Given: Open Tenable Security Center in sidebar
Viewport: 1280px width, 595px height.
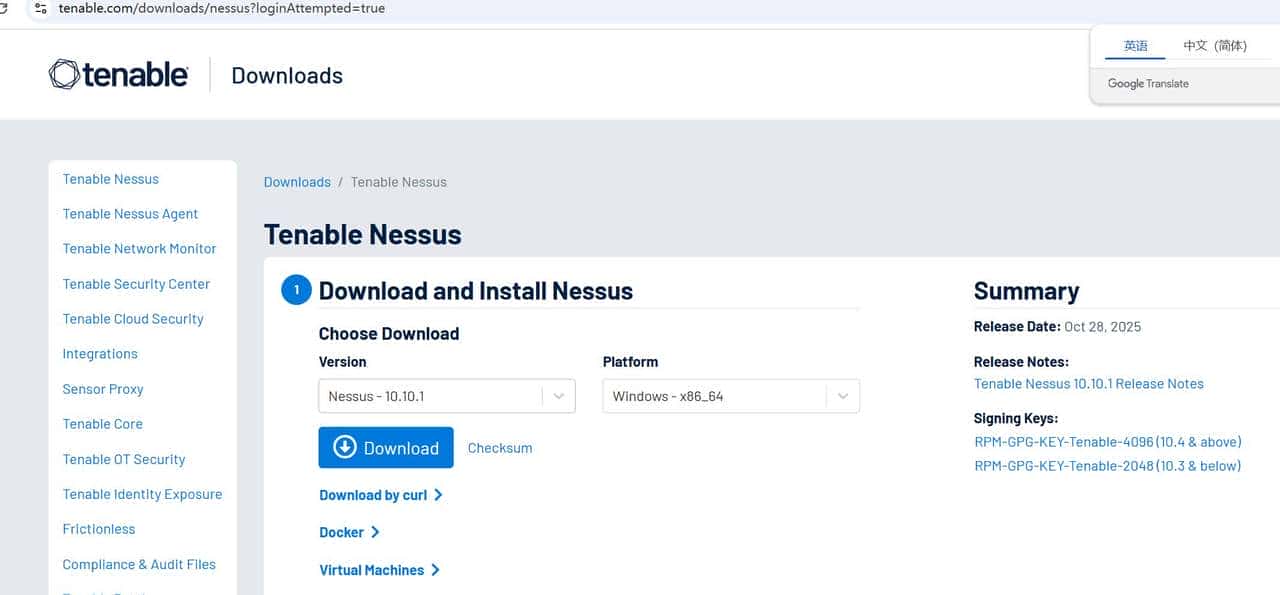Looking at the screenshot, I should [x=136, y=284].
